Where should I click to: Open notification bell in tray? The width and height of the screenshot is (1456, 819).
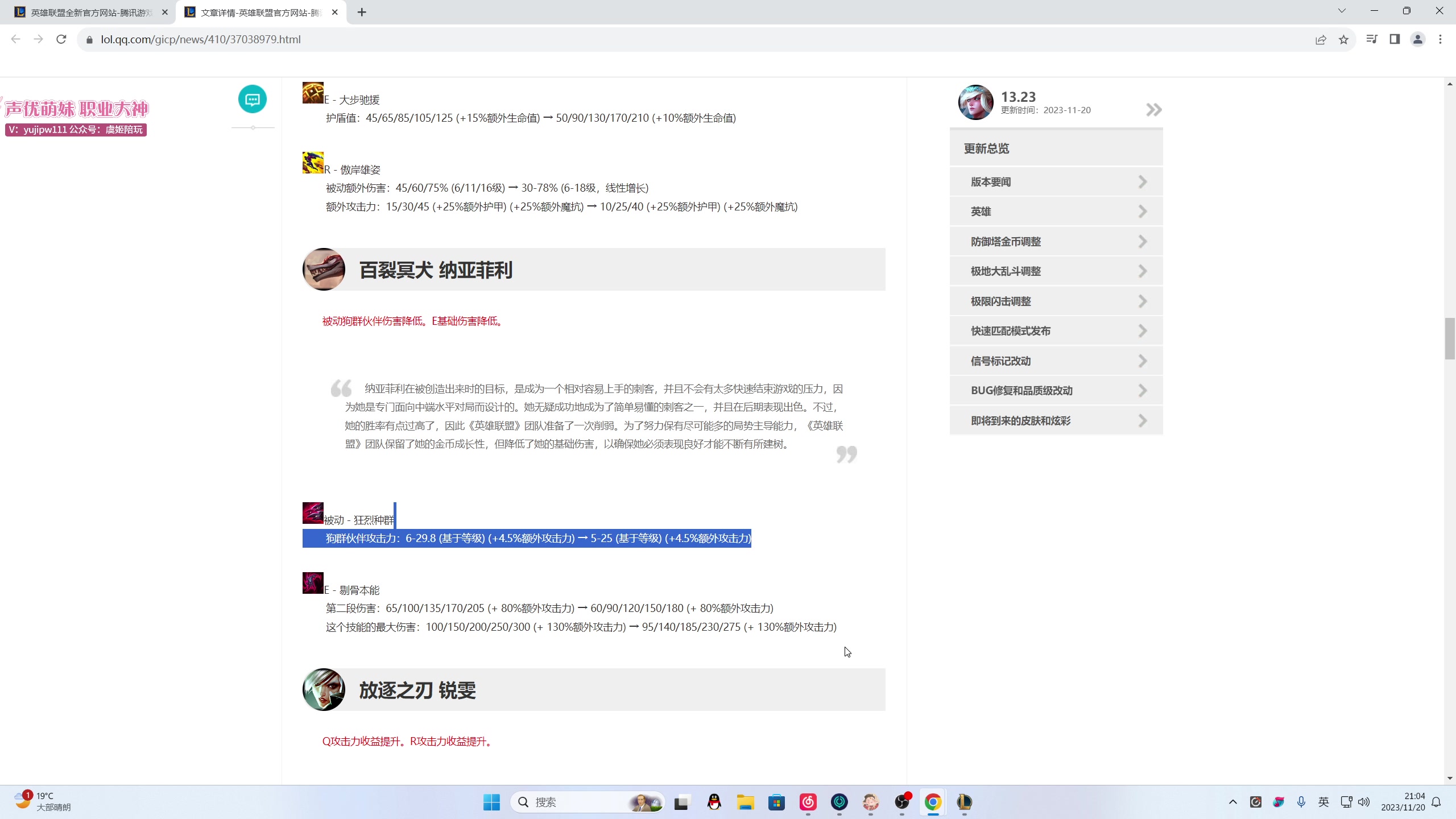coord(1437,802)
